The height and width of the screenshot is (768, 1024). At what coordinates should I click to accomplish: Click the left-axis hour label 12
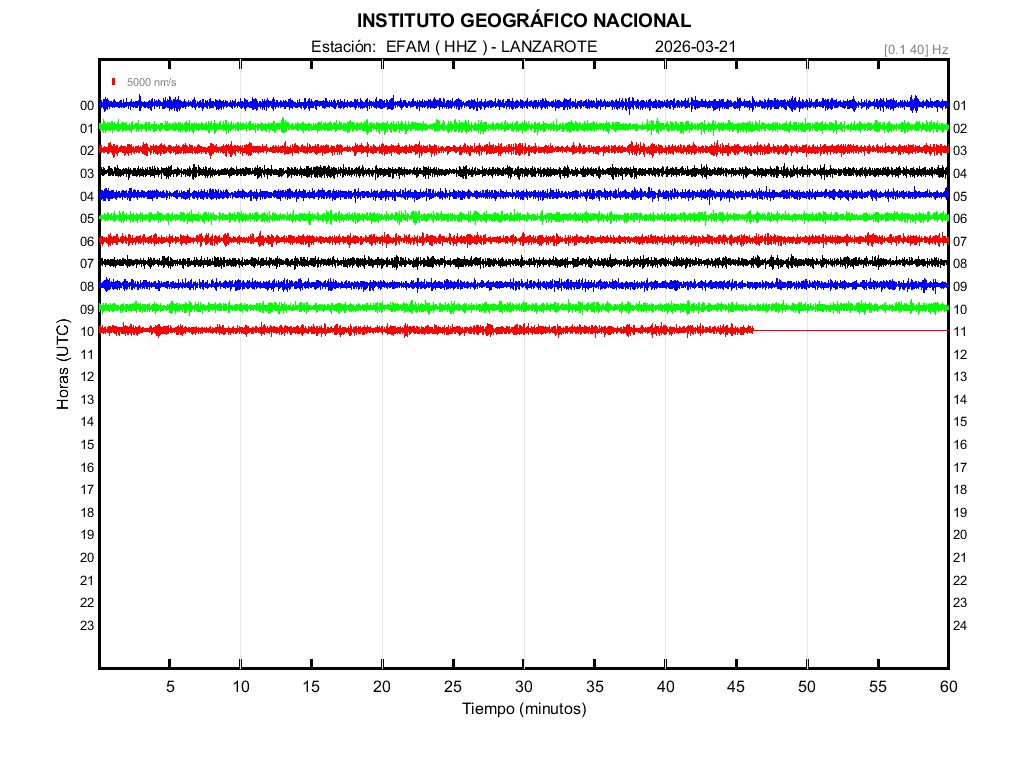pyautogui.click(x=87, y=377)
